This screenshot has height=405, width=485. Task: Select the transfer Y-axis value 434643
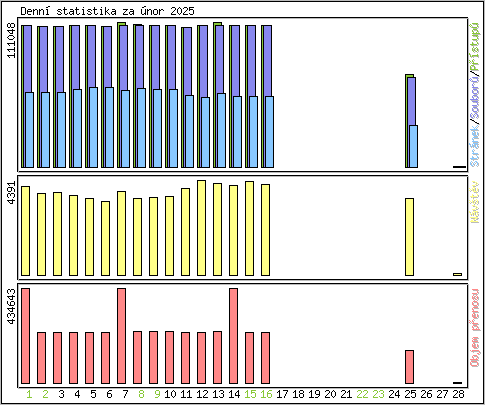click(x=12, y=306)
